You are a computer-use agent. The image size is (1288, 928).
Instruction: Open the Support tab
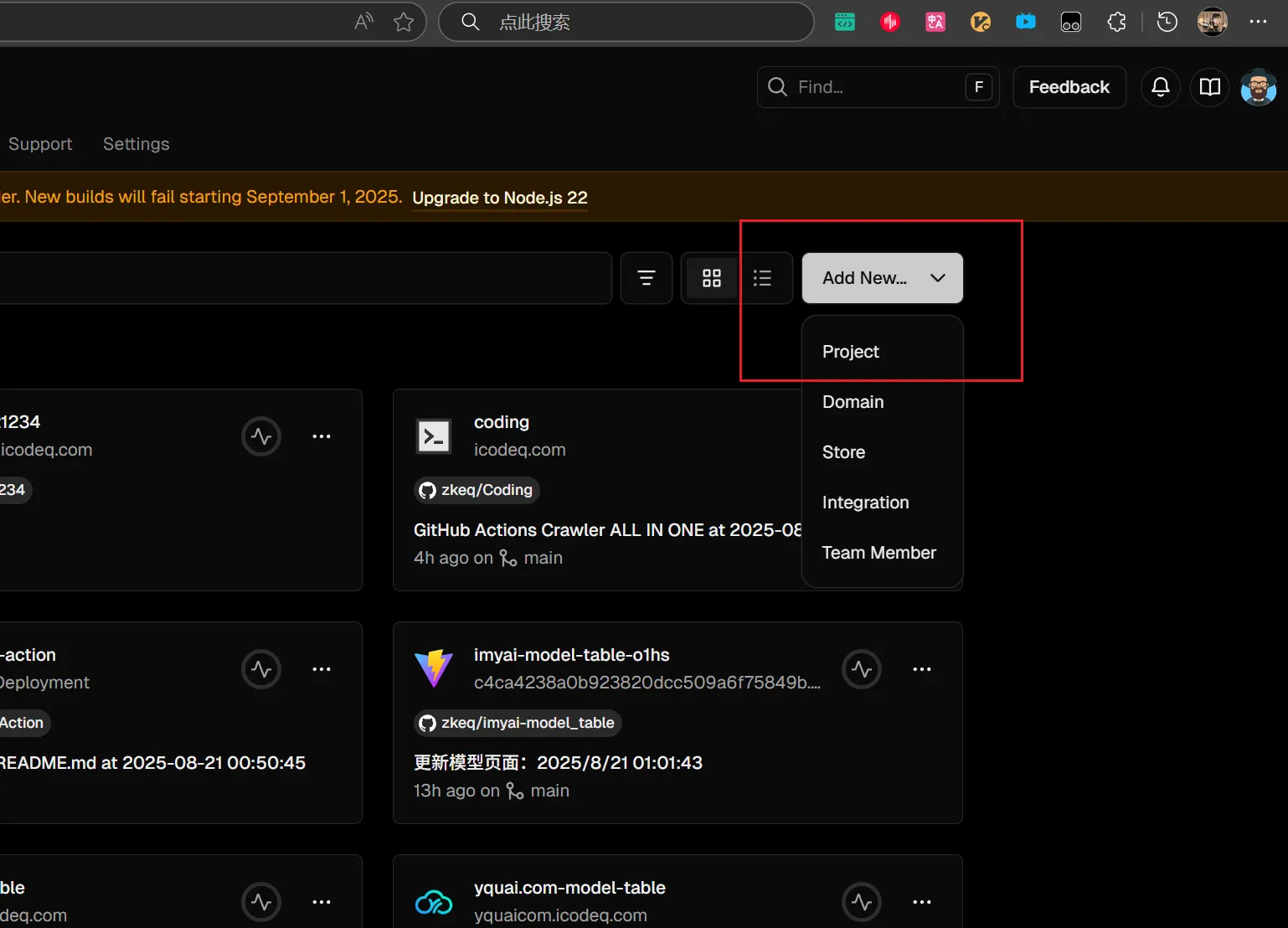click(x=40, y=144)
